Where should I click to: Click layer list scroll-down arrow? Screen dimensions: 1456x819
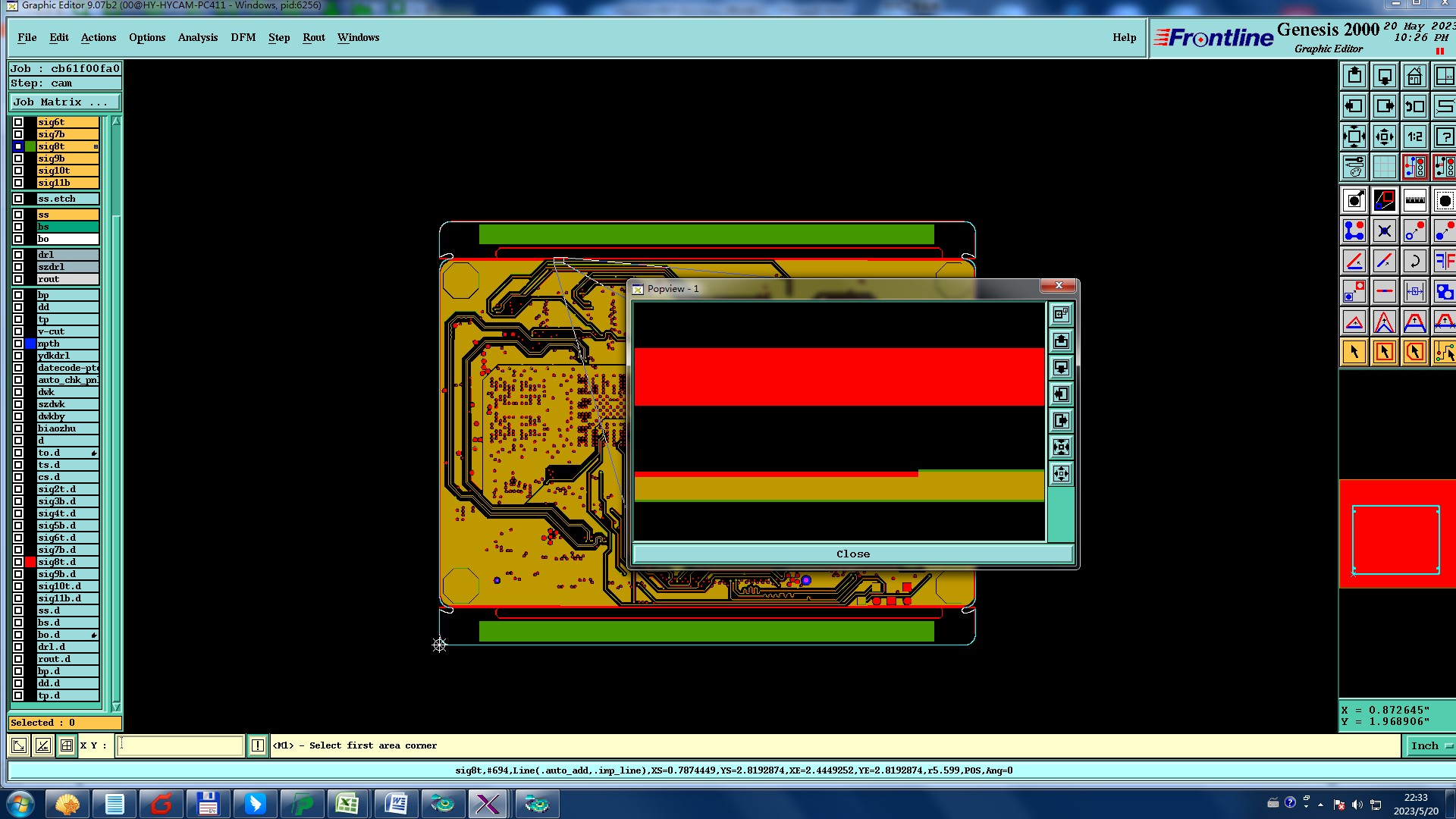click(116, 706)
